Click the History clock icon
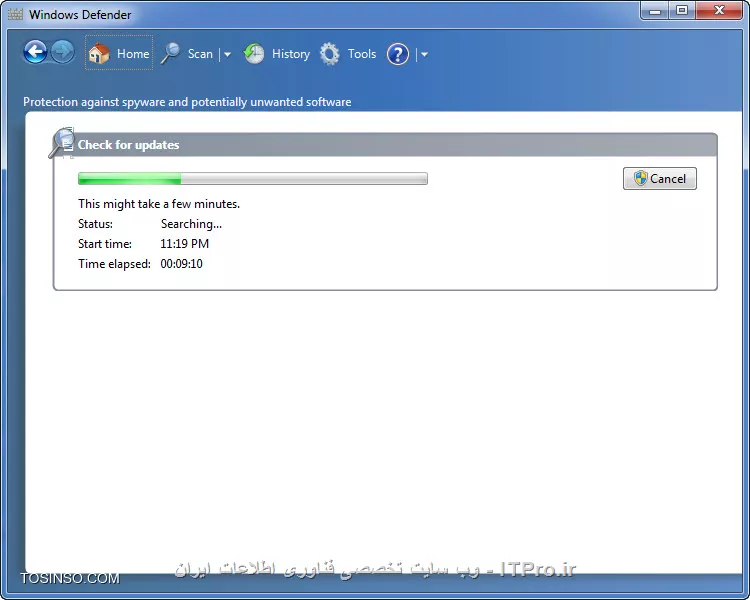The width and height of the screenshot is (750, 600). (x=254, y=54)
